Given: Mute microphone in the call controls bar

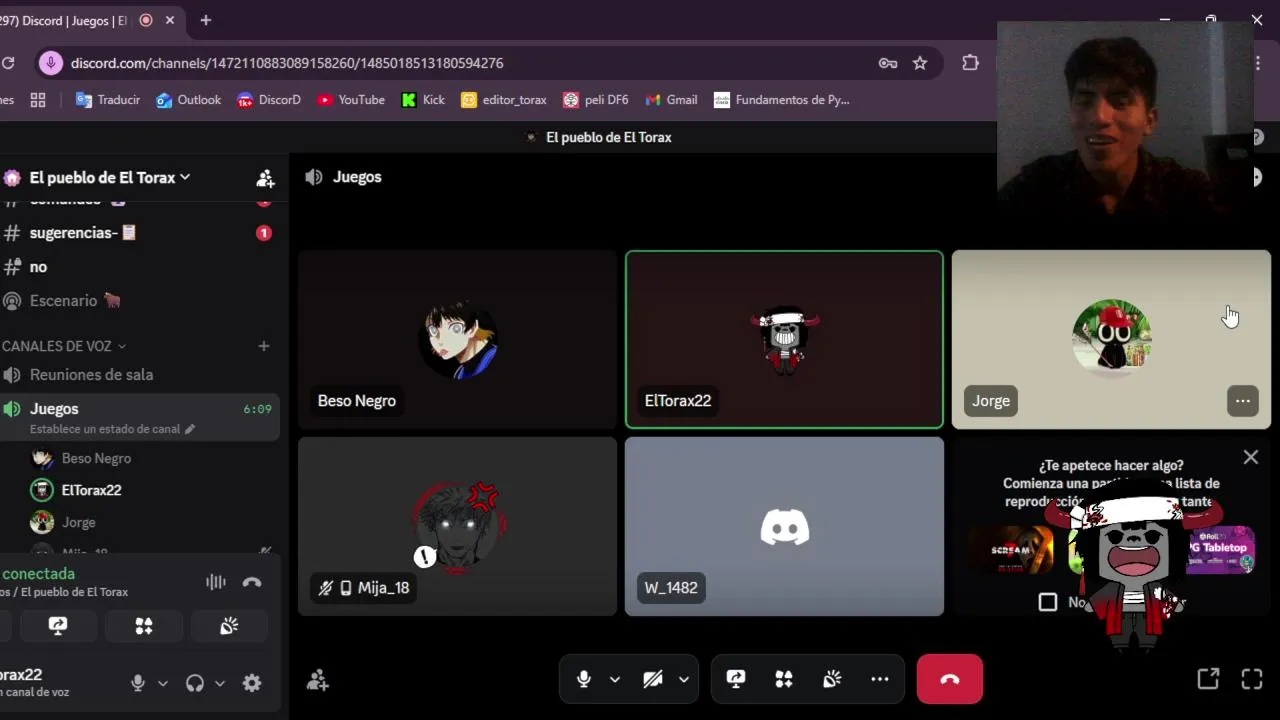Looking at the screenshot, I should tap(584, 679).
